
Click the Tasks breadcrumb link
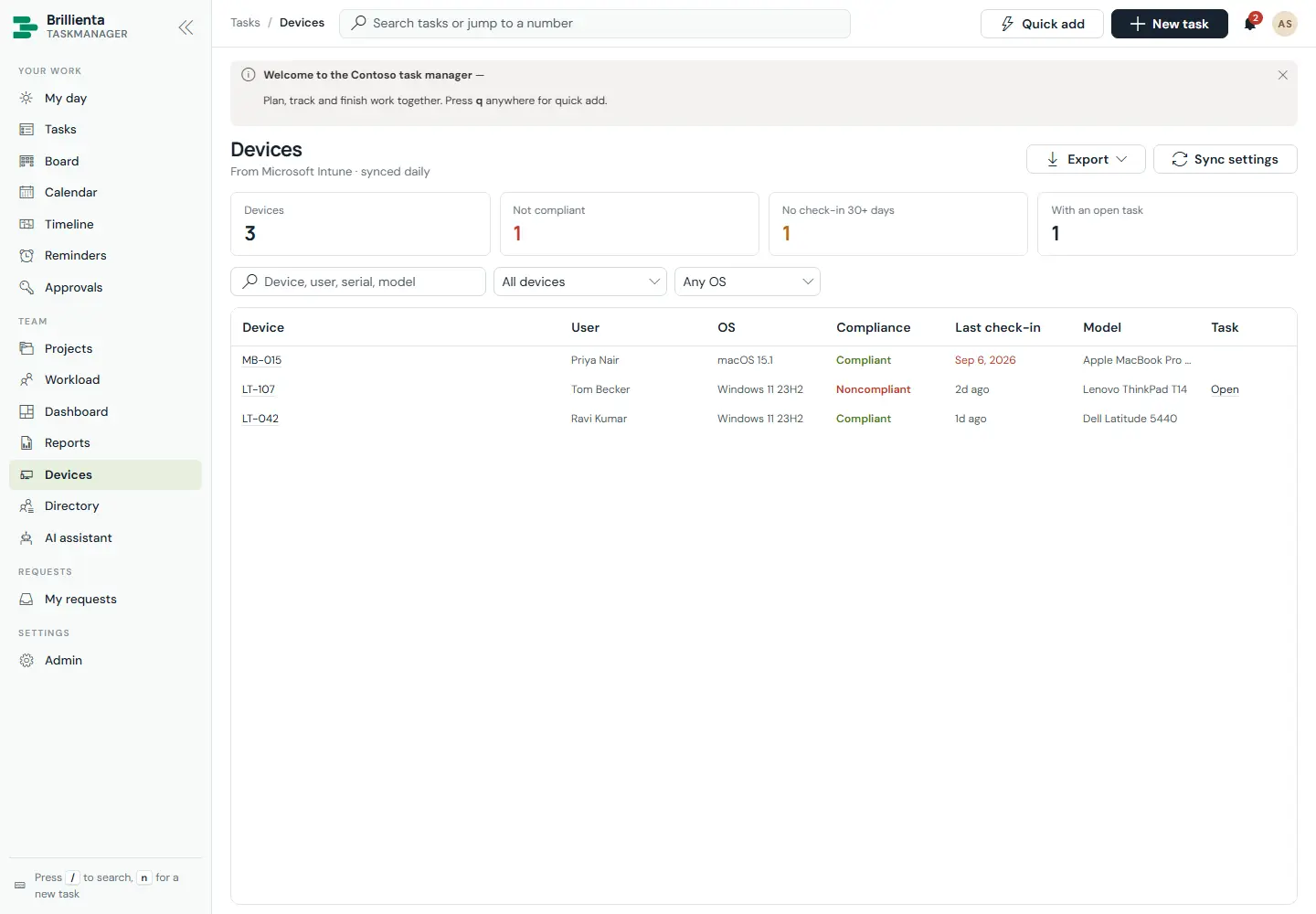245,23
